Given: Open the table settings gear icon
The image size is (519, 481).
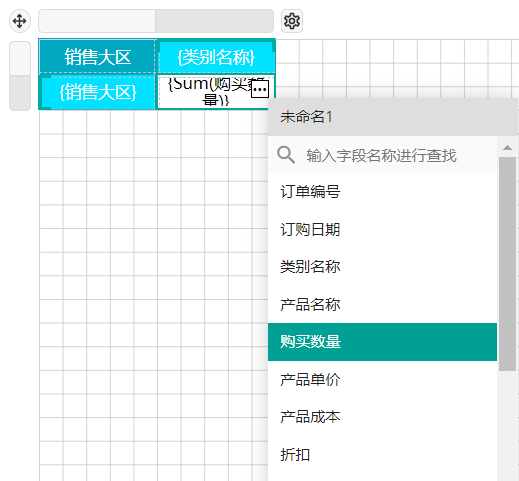Looking at the screenshot, I should coord(292,21).
